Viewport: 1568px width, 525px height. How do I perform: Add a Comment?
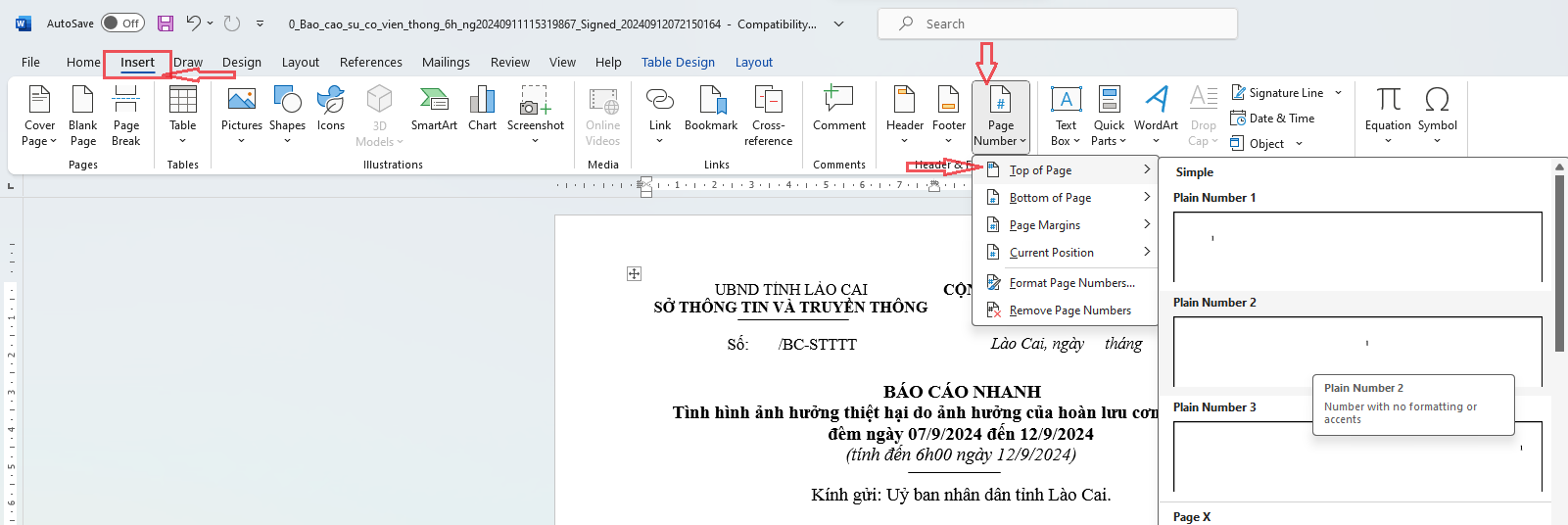[x=839, y=108]
